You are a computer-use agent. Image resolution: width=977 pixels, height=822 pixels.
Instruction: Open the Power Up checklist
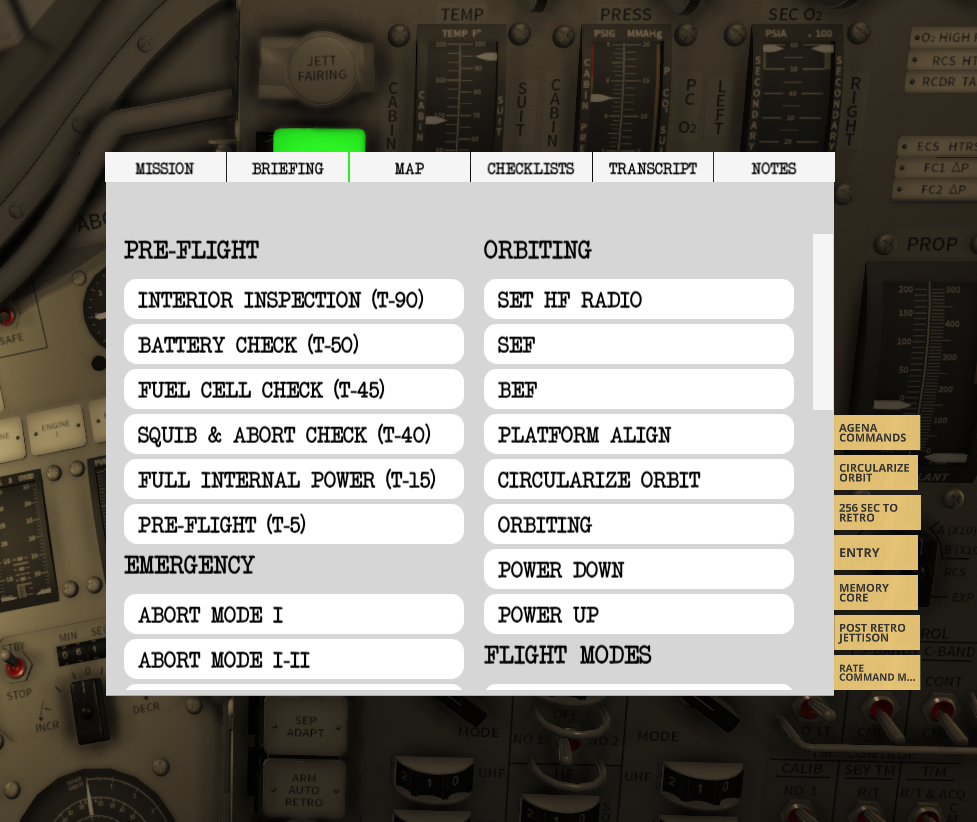tap(639, 614)
